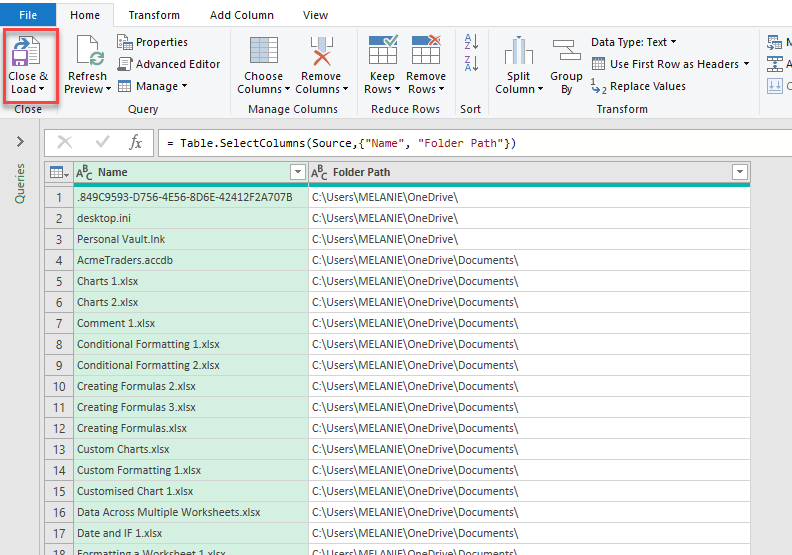Expand the Queries side pane
This screenshot has height=555, width=792.
pos(20,142)
